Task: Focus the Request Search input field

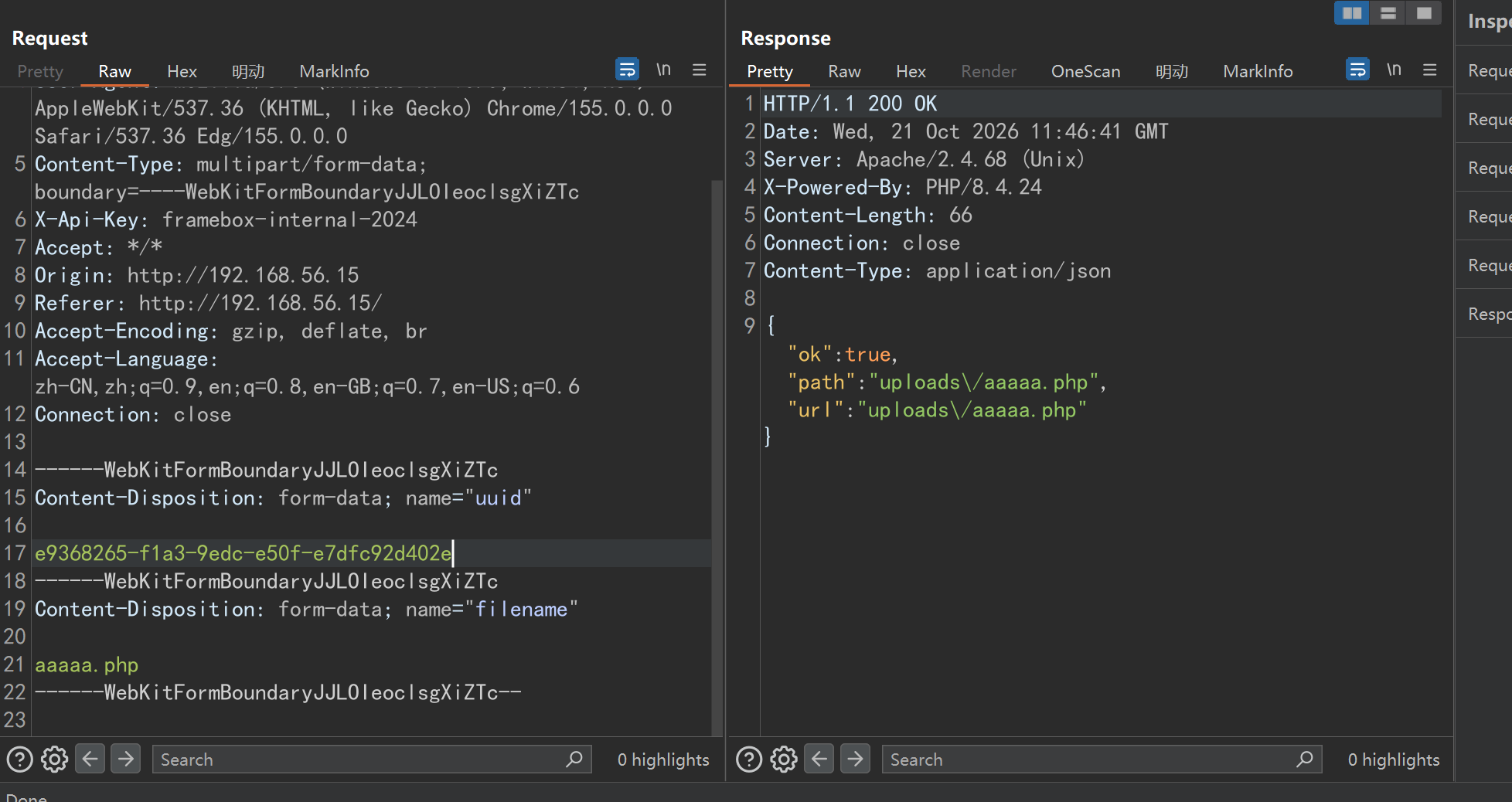Action: [x=372, y=760]
